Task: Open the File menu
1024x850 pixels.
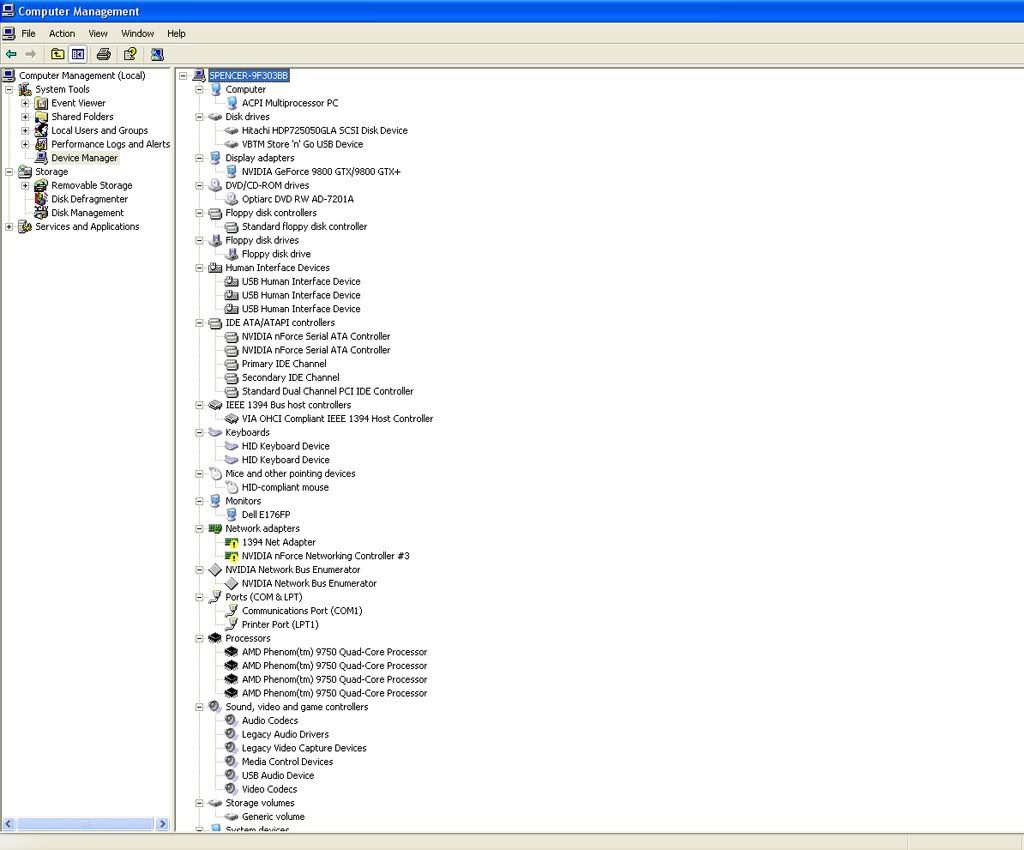Action: click(x=28, y=33)
